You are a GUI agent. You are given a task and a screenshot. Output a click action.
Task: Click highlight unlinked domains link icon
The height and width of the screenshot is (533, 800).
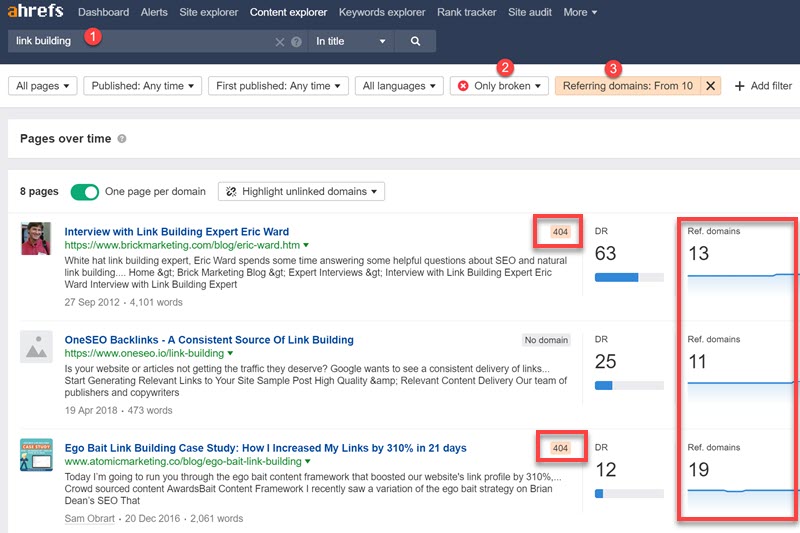(x=231, y=191)
